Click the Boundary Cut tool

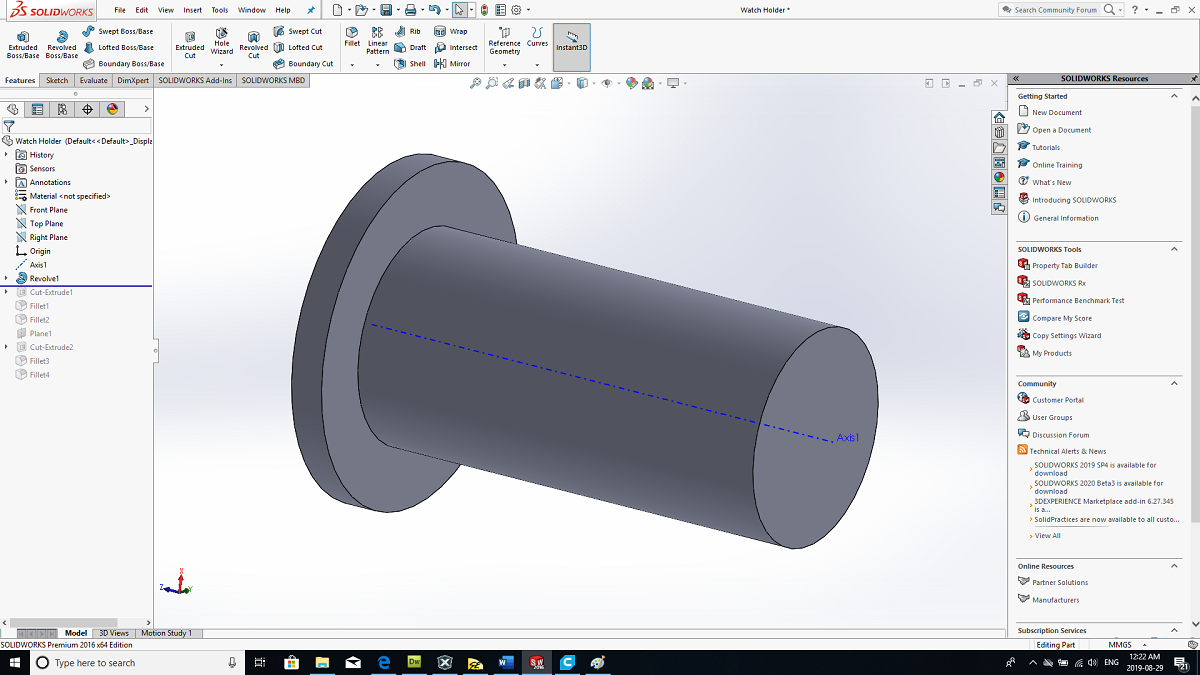pos(303,63)
